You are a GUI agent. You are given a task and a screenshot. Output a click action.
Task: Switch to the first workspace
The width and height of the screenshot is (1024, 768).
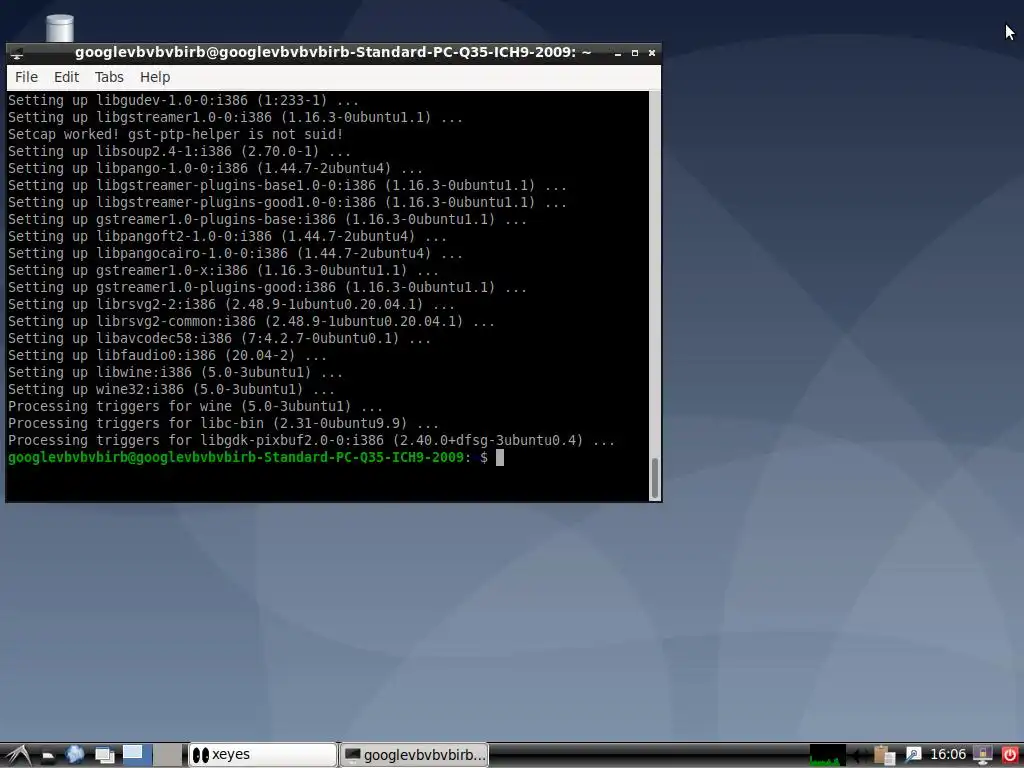137,755
